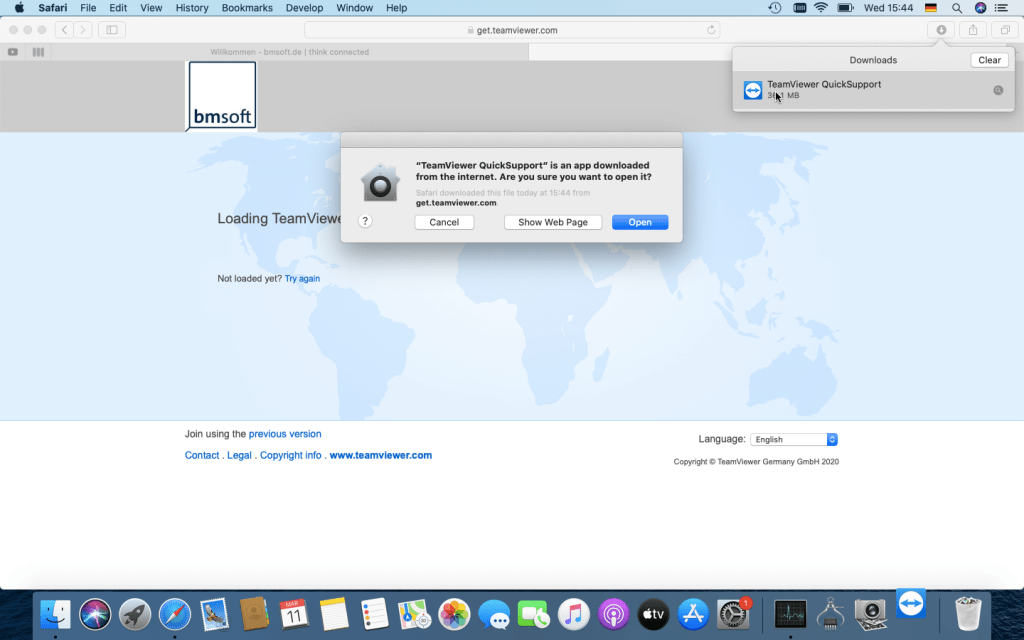This screenshot has width=1024, height=640.
Task: Click the Try again link
Action: (x=302, y=278)
